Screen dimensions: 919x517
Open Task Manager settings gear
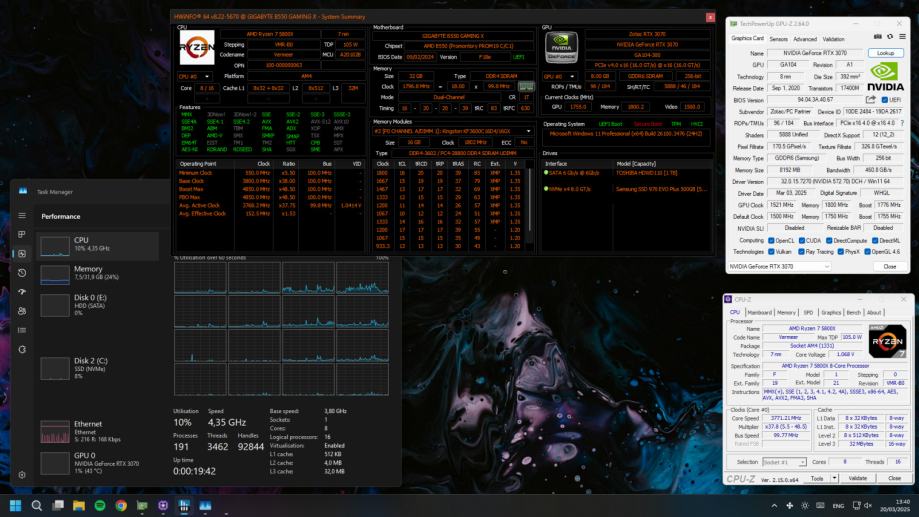22,475
